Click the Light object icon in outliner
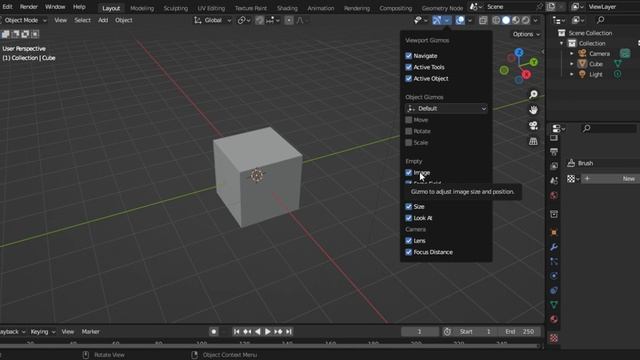The width and height of the screenshot is (640, 360). point(582,74)
